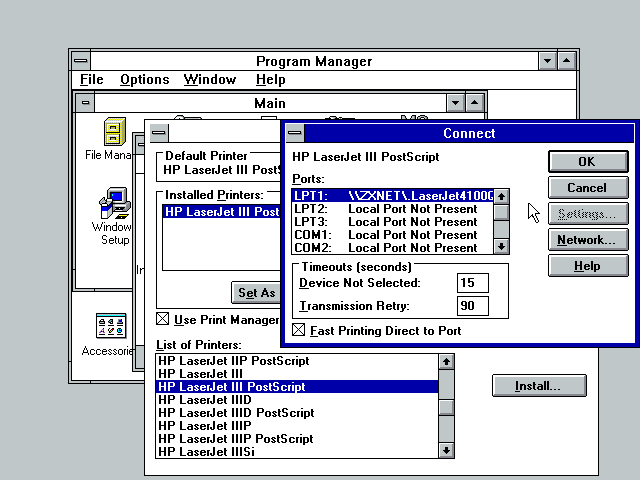Toggle Fast Printing Direct to Port
Screen dimensions: 640x480
[299, 330]
